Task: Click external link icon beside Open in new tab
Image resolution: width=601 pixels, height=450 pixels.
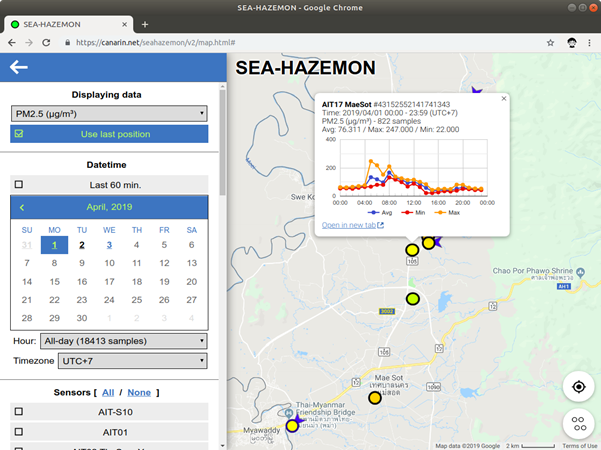Action: [380, 225]
